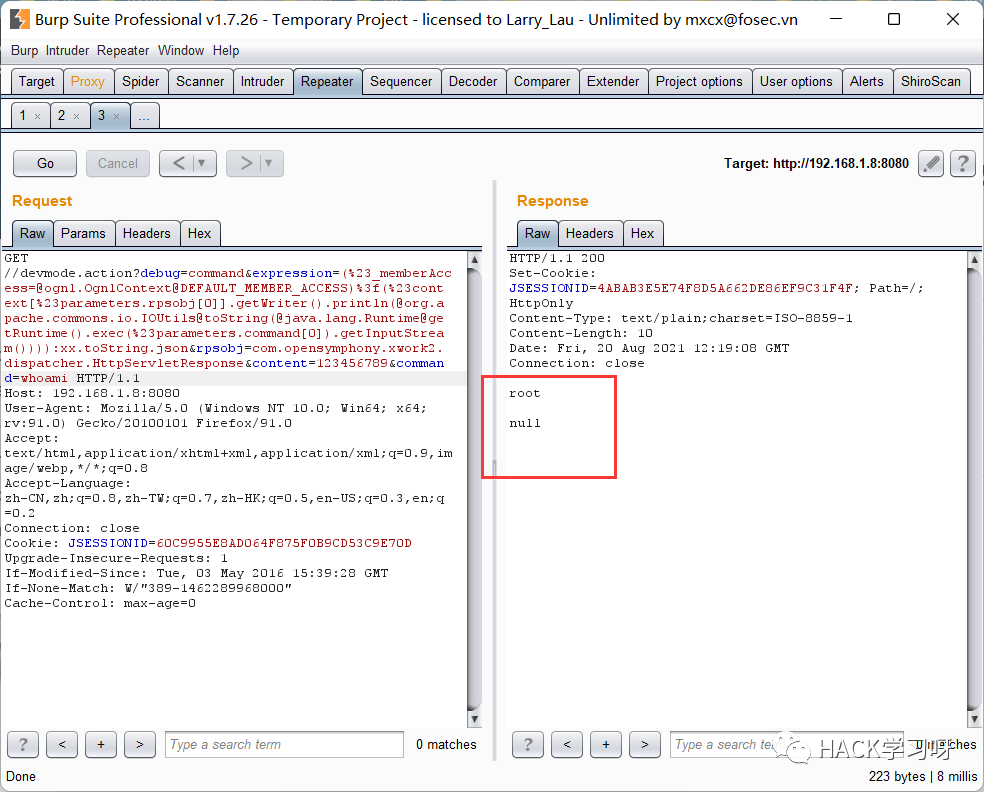The width and height of the screenshot is (984, 792).
Task: Show request Params view
Action: point(83,233)
